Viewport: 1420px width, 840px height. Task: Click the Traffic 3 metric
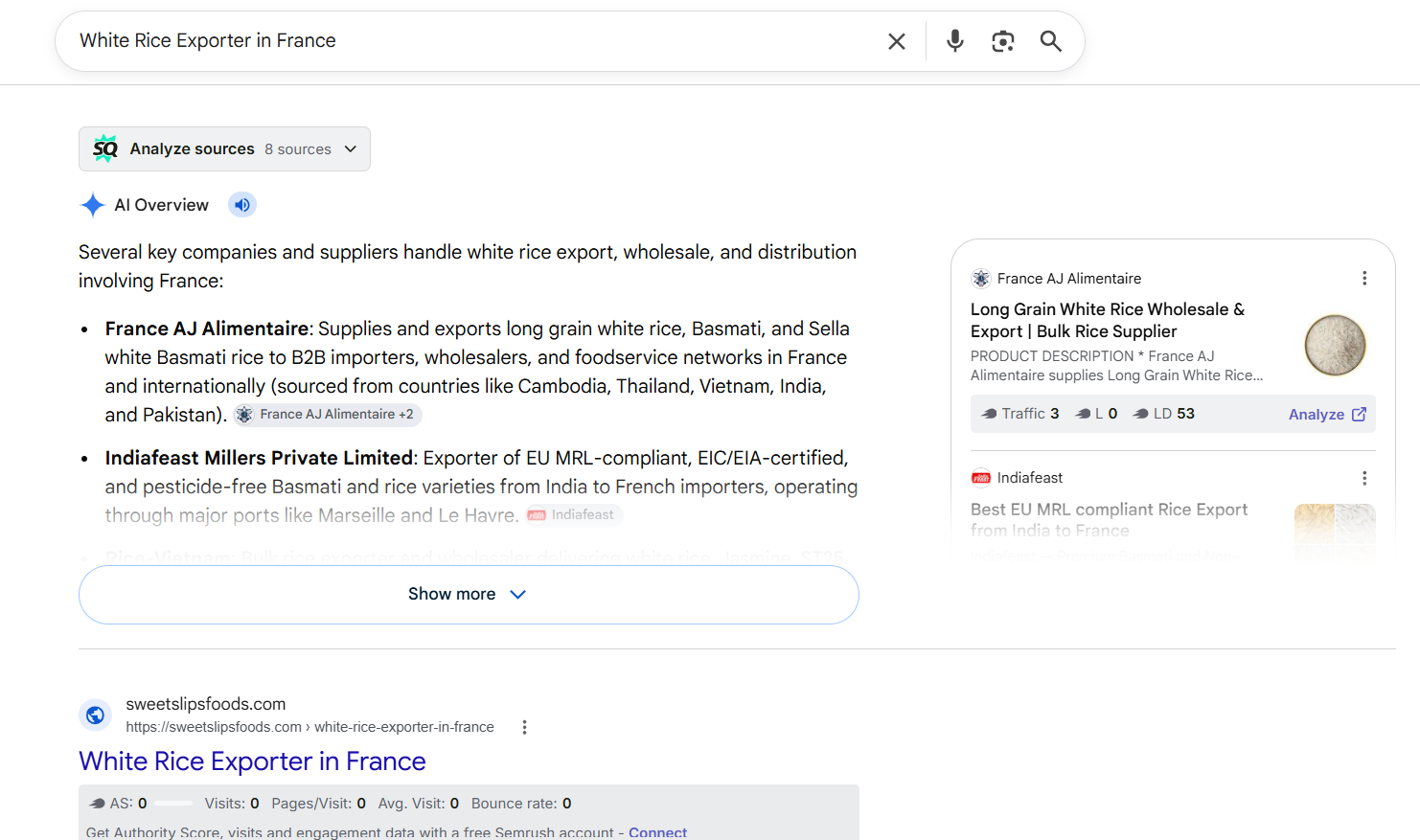pyautogui.click(x=1020, y=414)
